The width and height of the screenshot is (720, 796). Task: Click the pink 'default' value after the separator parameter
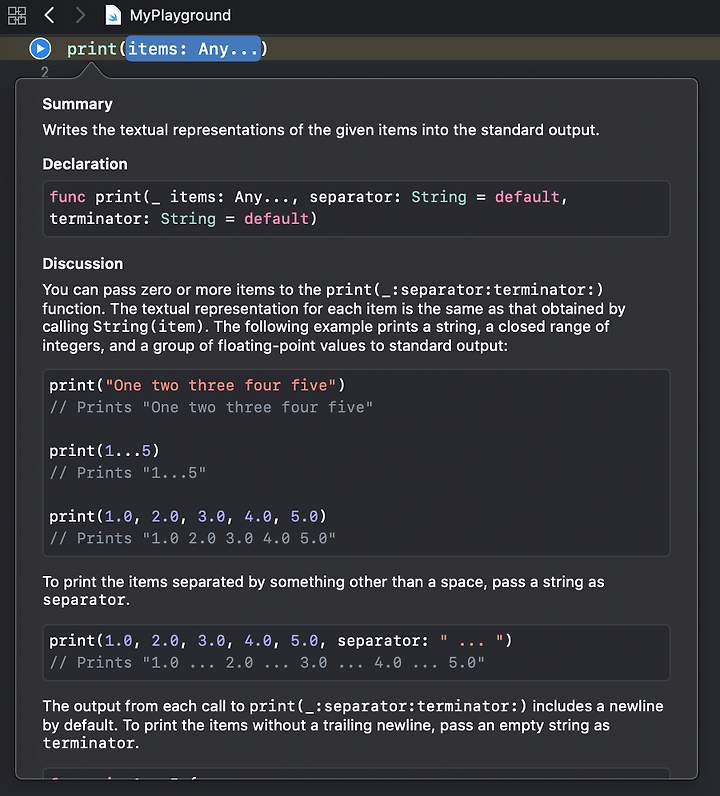[x=528, y=197]
